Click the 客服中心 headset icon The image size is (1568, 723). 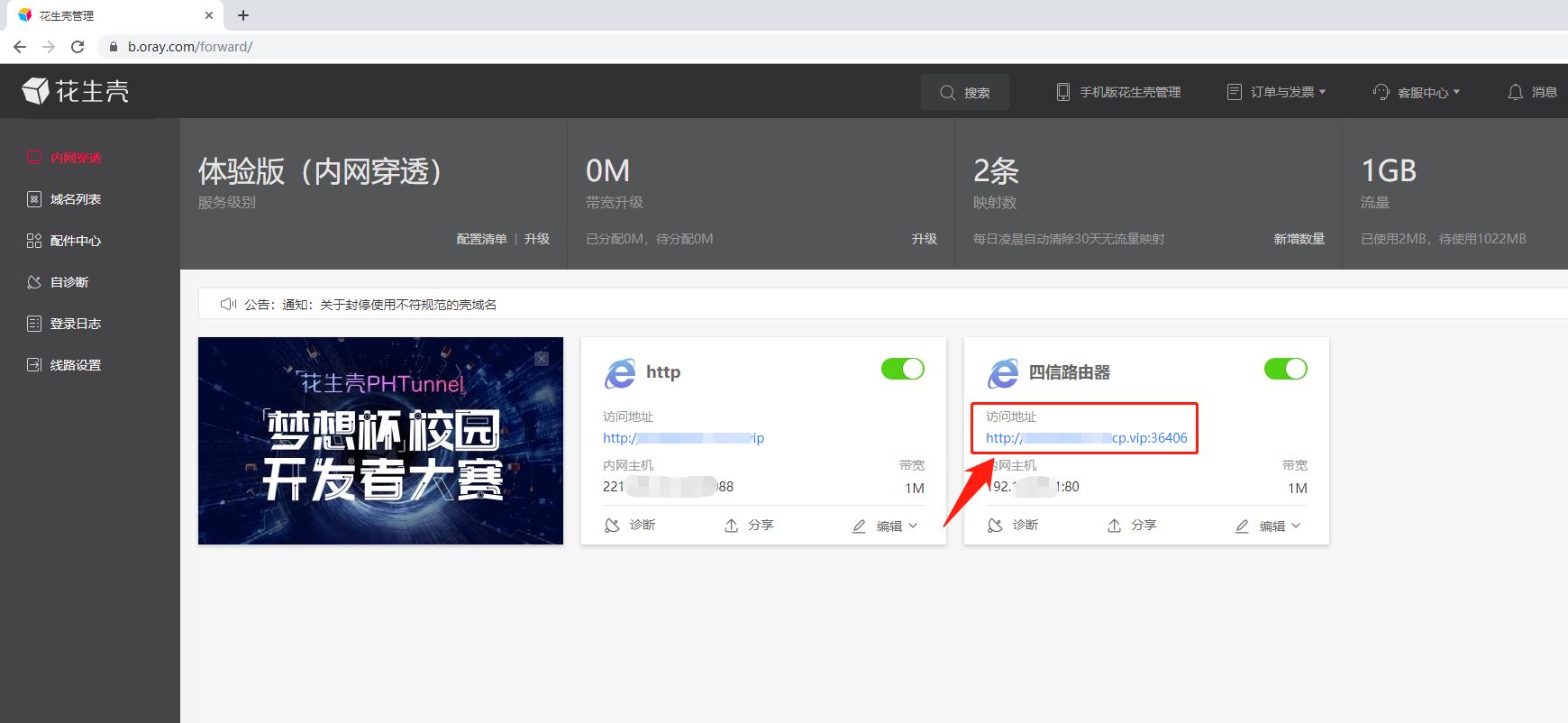tap(1381, 92)
